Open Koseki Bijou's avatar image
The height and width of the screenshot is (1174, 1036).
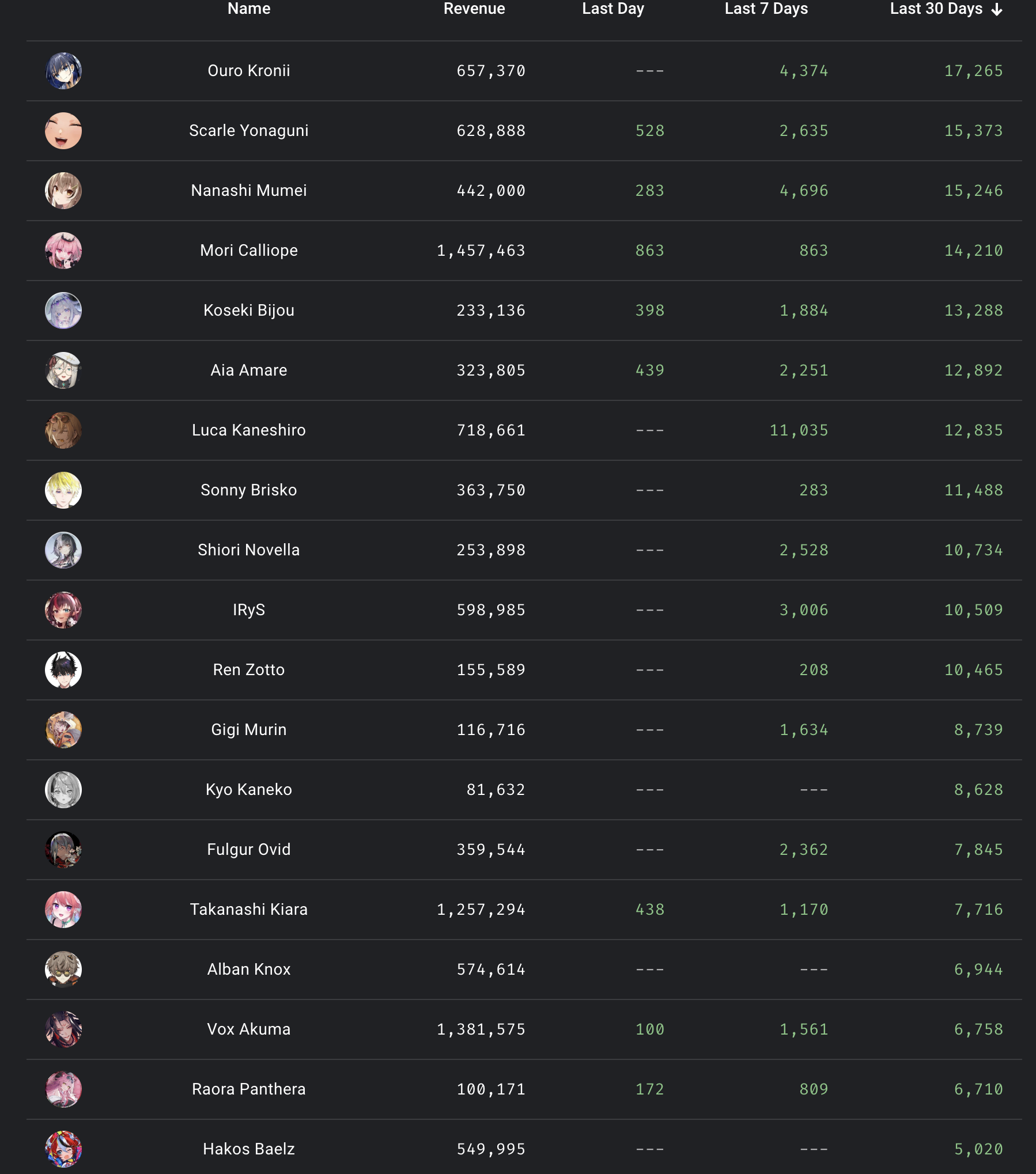click(63, 310)
